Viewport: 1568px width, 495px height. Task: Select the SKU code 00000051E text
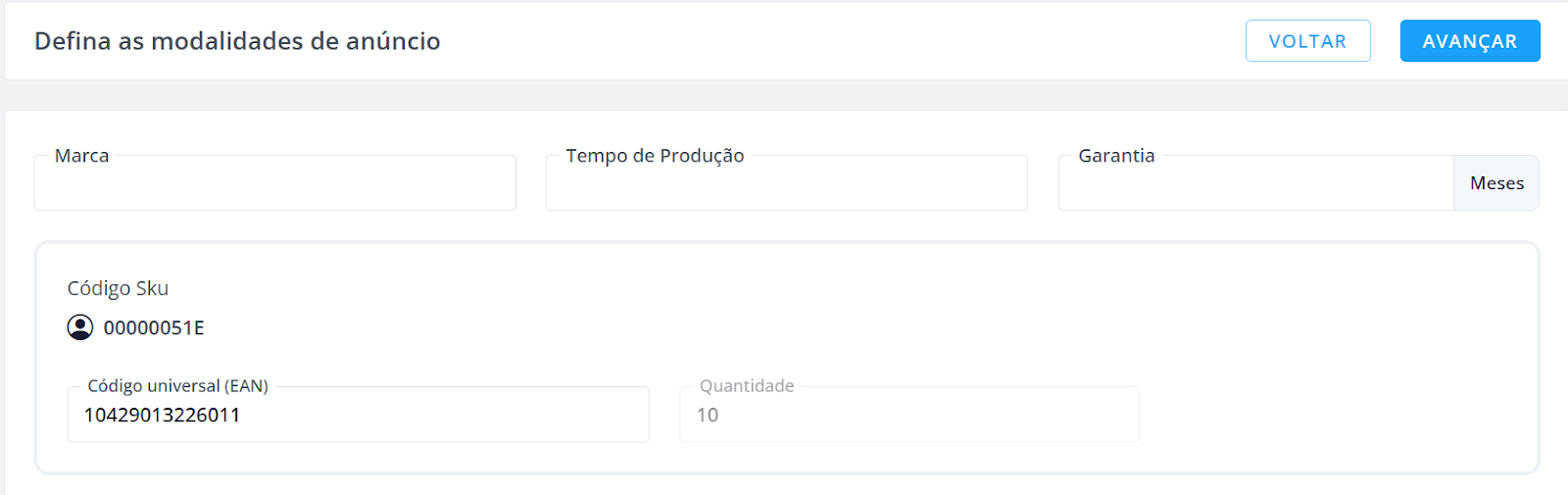tap(154, 327)
